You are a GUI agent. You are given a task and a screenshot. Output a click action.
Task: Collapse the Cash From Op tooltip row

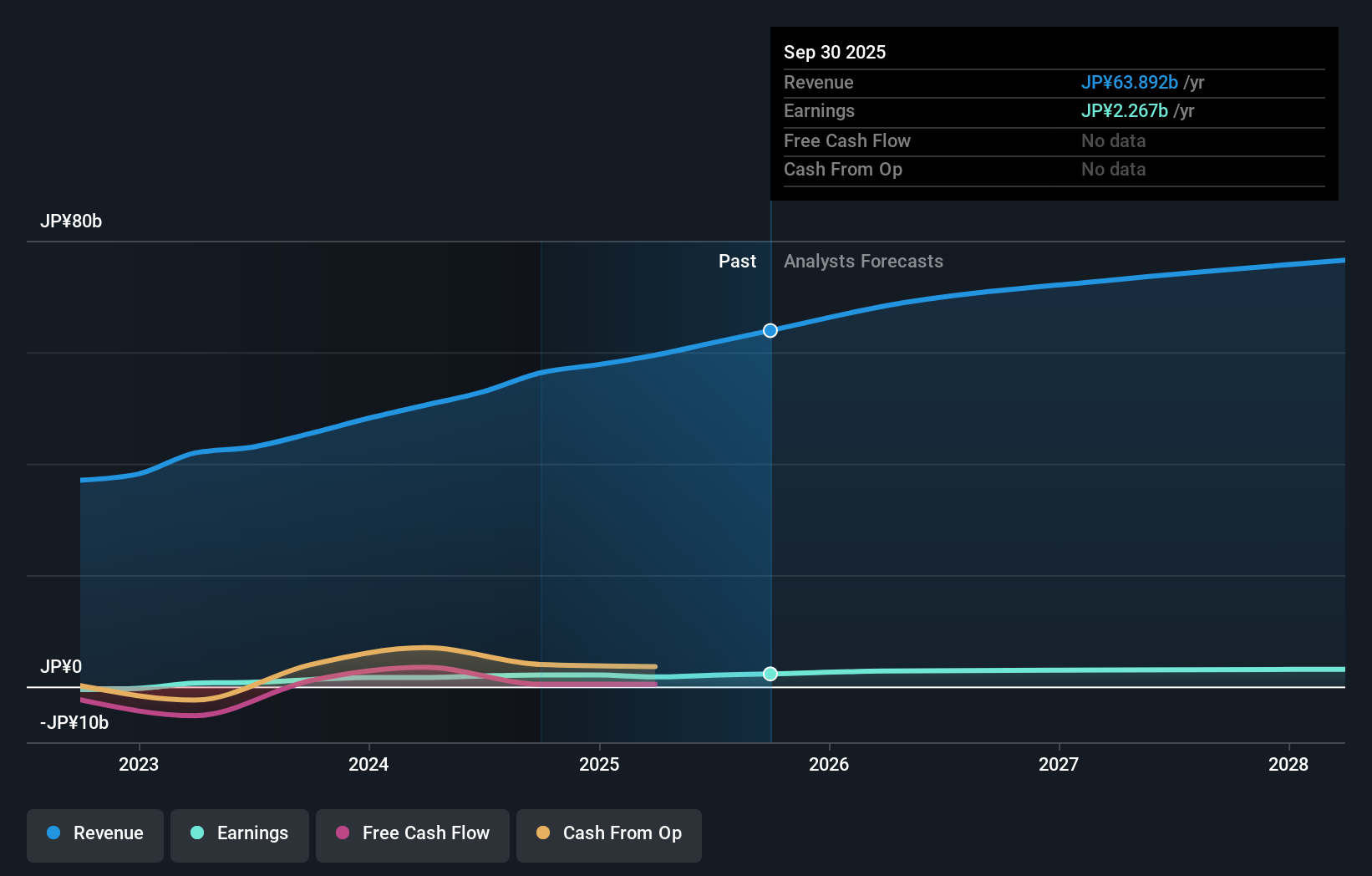tap(843, 169)
